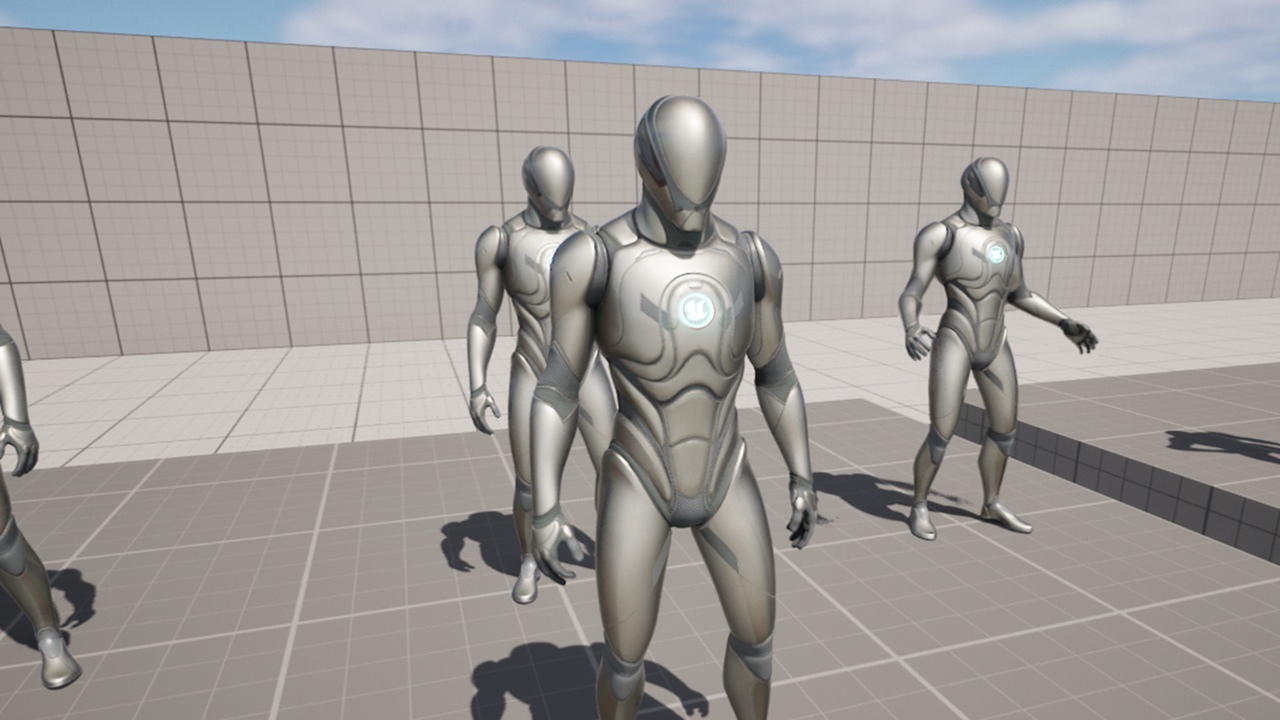
Task: Click the head of the front center mannequin
Action: pyautogui.click(x=680, y=165)
